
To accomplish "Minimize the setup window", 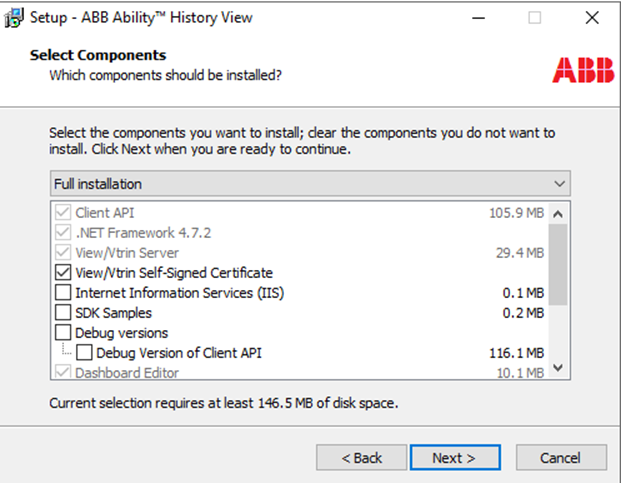I will coord(478,18).
